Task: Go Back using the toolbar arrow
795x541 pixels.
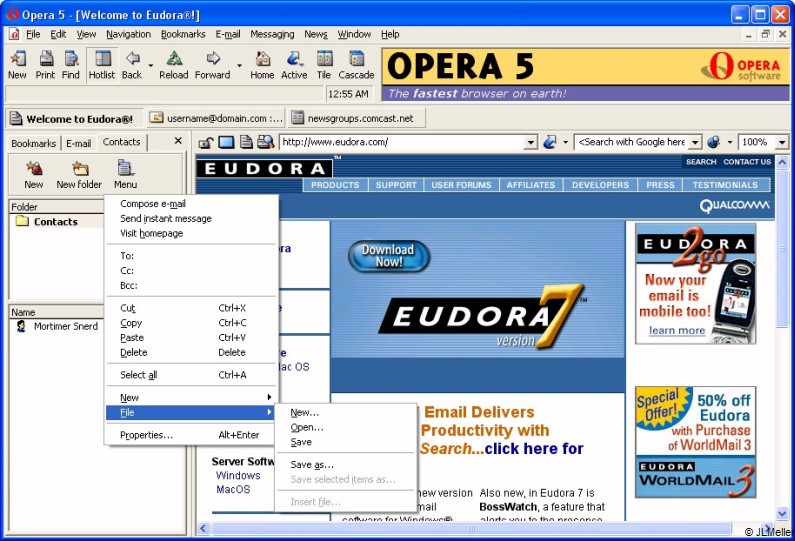Action: coord(132,65)
